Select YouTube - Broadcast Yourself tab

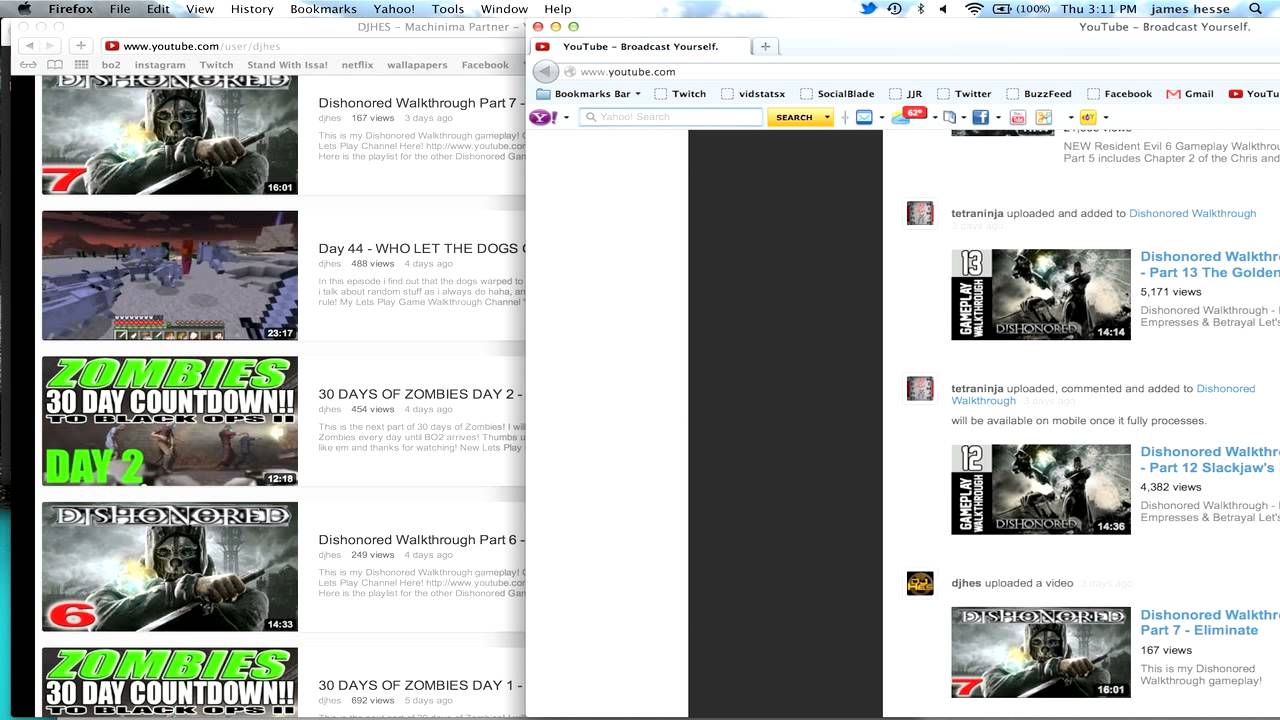click(x=638, y=46)
